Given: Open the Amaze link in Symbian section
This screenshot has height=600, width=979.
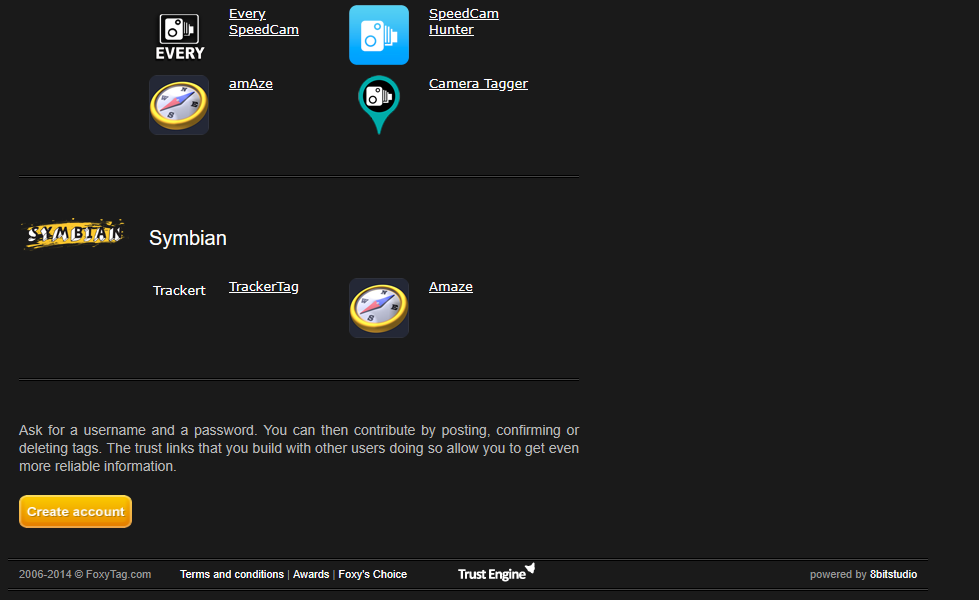Looking at the screenshot, I should (x=450, y=287).
